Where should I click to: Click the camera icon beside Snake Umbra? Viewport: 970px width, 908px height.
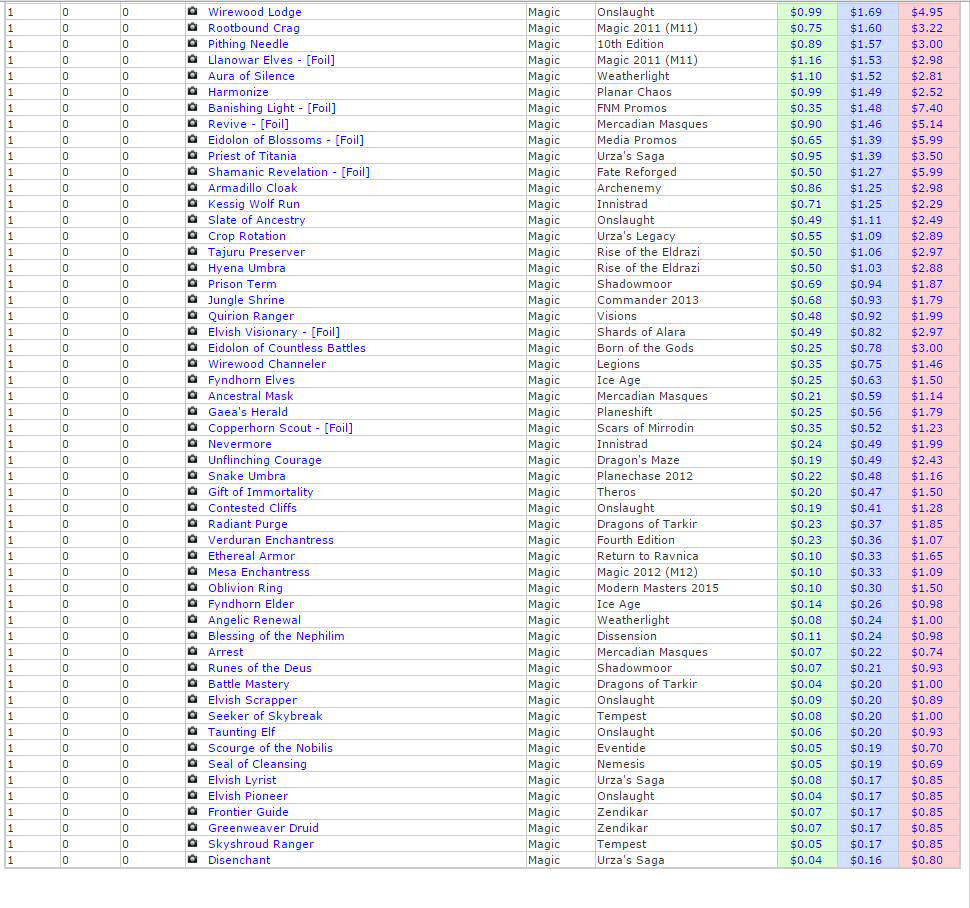point(192,475)
